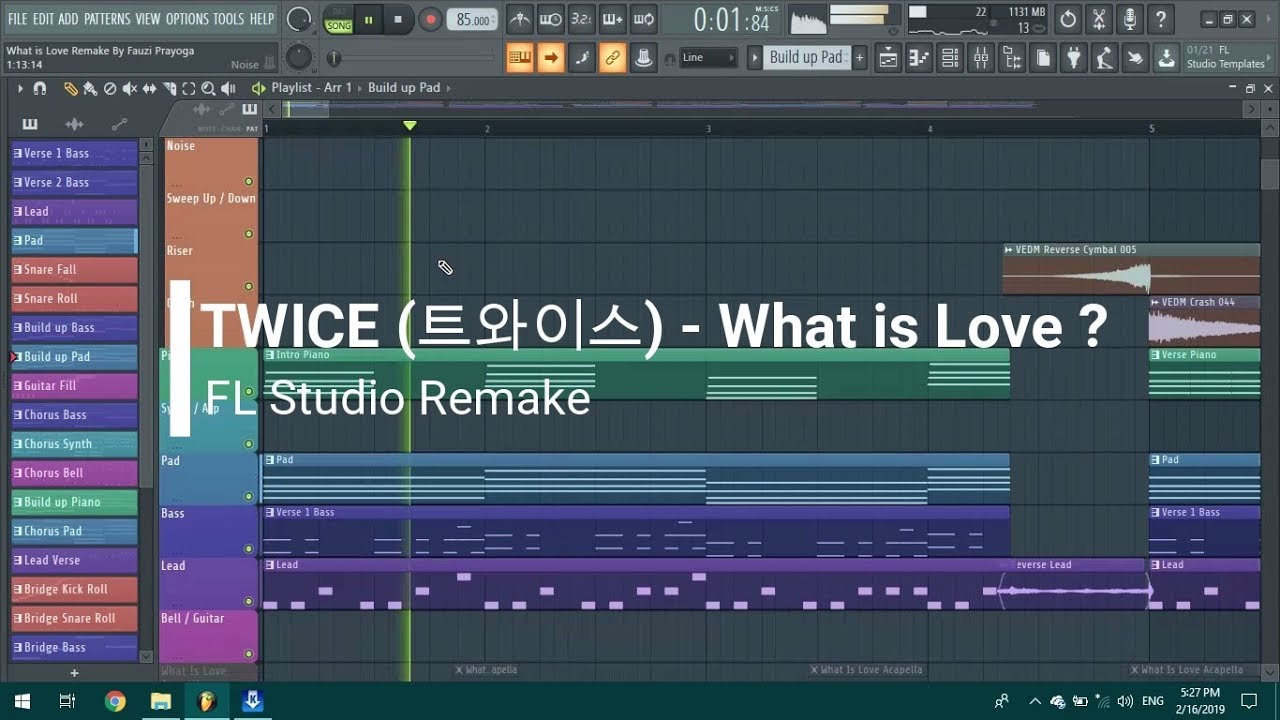Select the Select tool
The image size is (1280, 720).
point(188,88)
